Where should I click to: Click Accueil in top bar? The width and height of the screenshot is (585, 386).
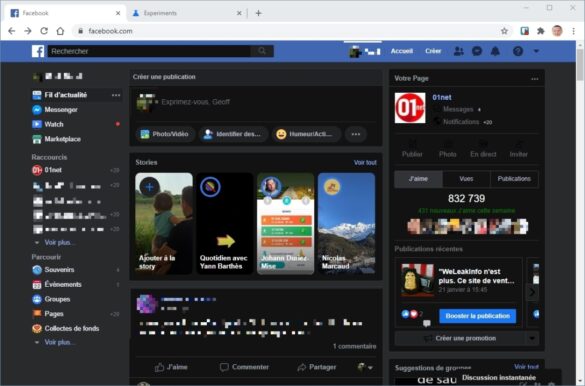(x=401, y=51)
